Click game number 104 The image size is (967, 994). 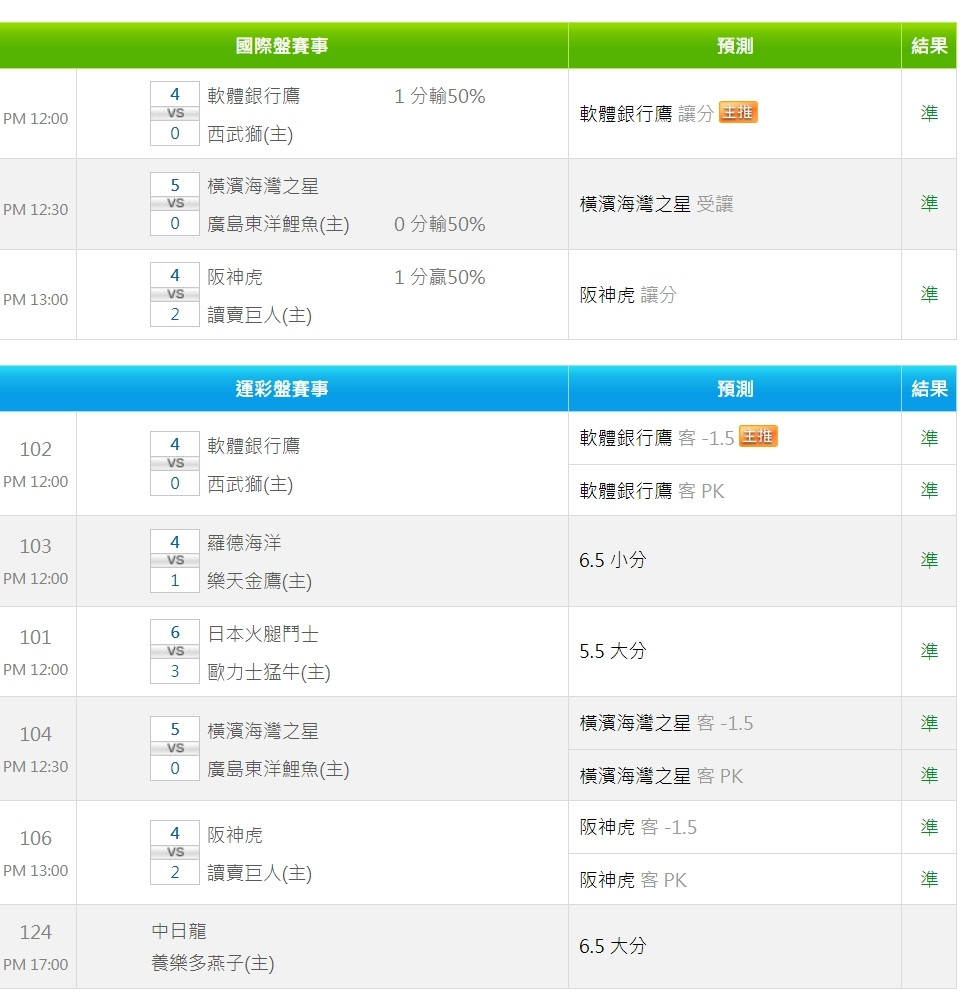(36, 734)
